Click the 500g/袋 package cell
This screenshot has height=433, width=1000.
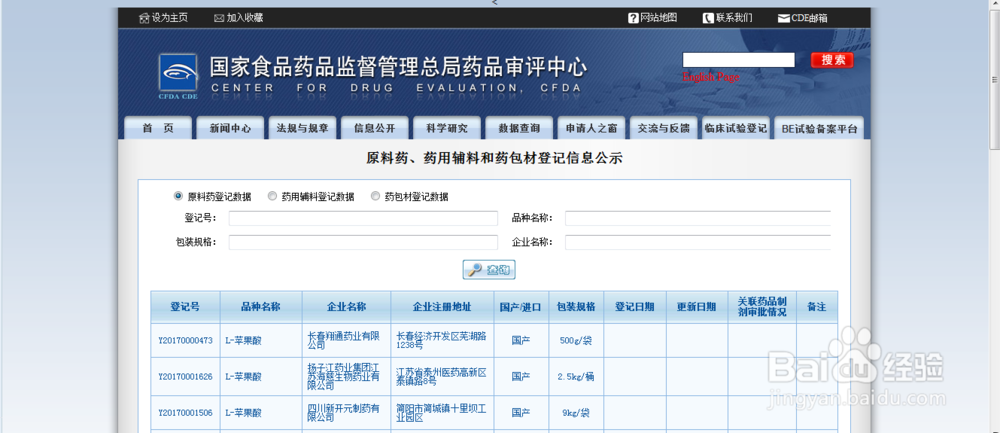pyautogui.click(x=575, y=341)
